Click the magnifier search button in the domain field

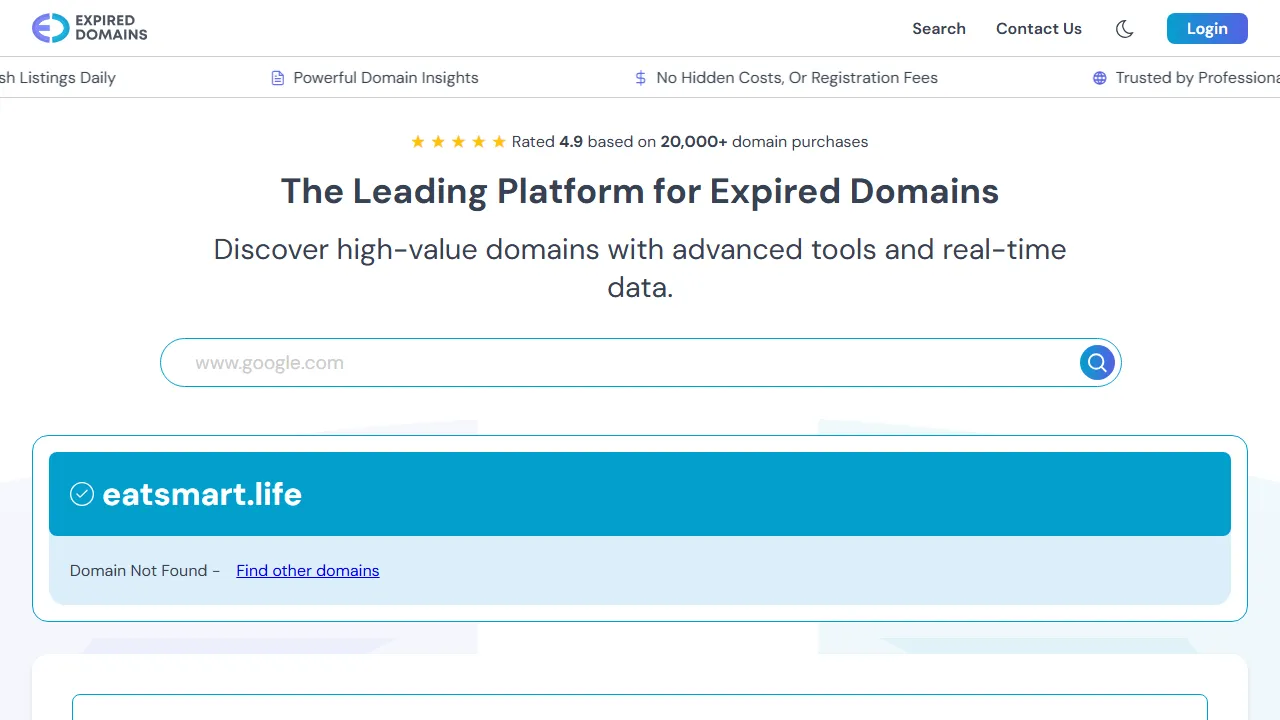coord(1097,362)
